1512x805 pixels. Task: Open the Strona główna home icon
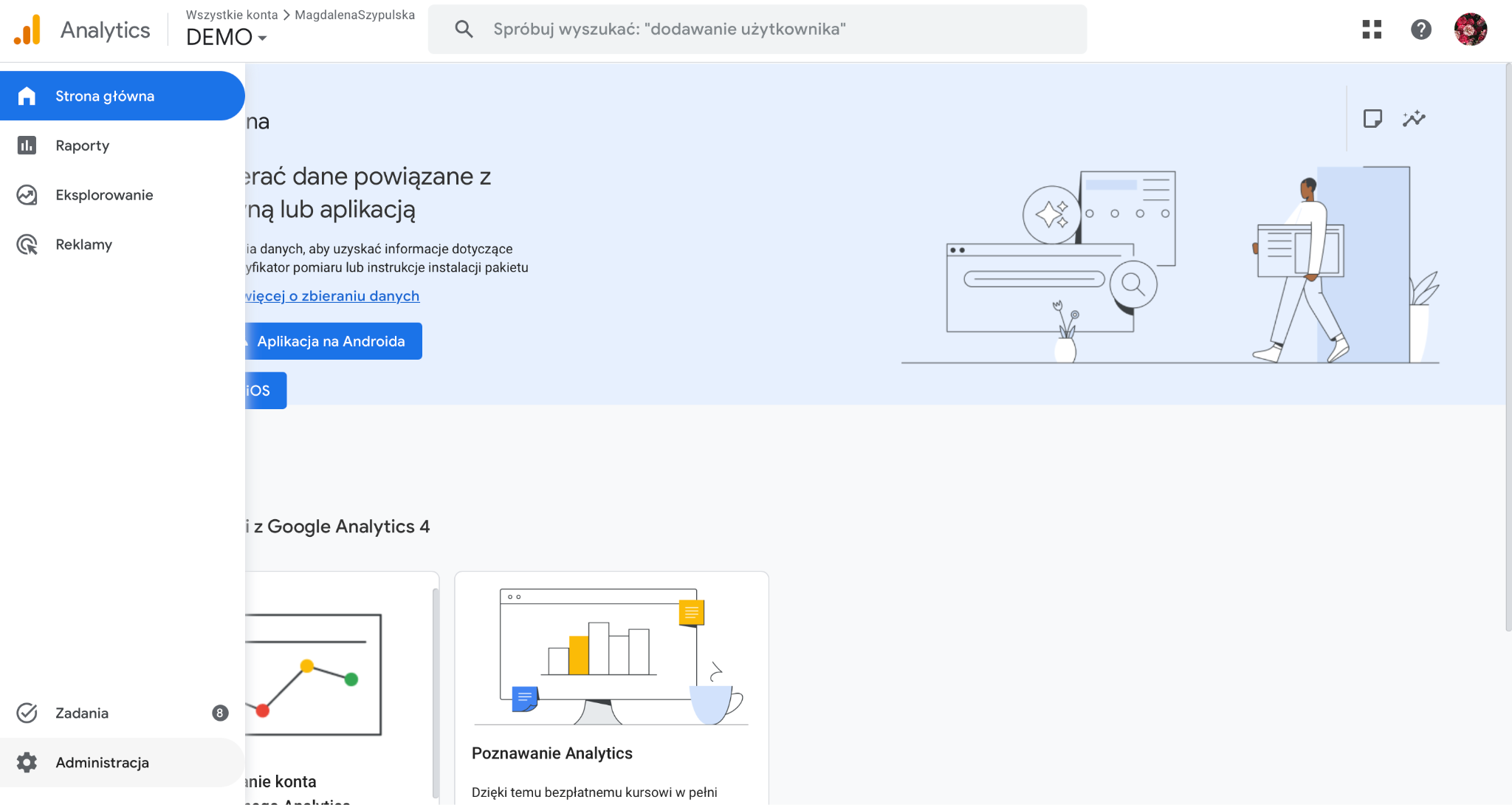click(27, 96)
